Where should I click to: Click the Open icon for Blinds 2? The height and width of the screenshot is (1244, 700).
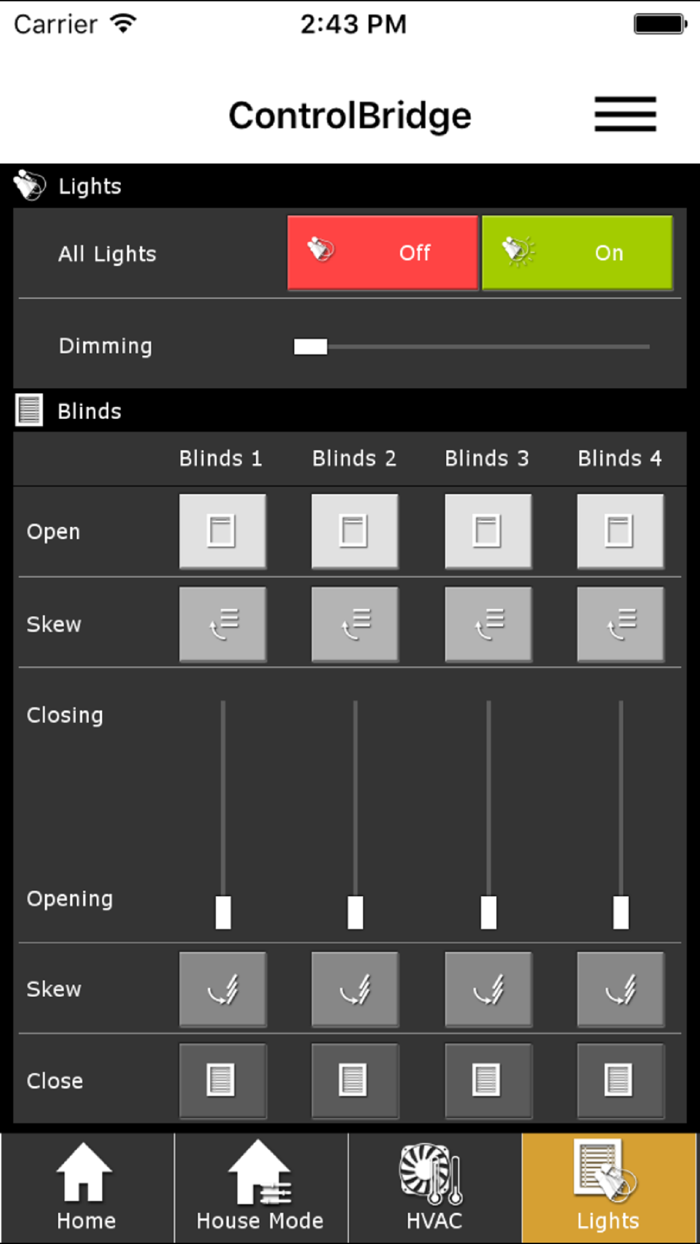click(x=355, y=531)
